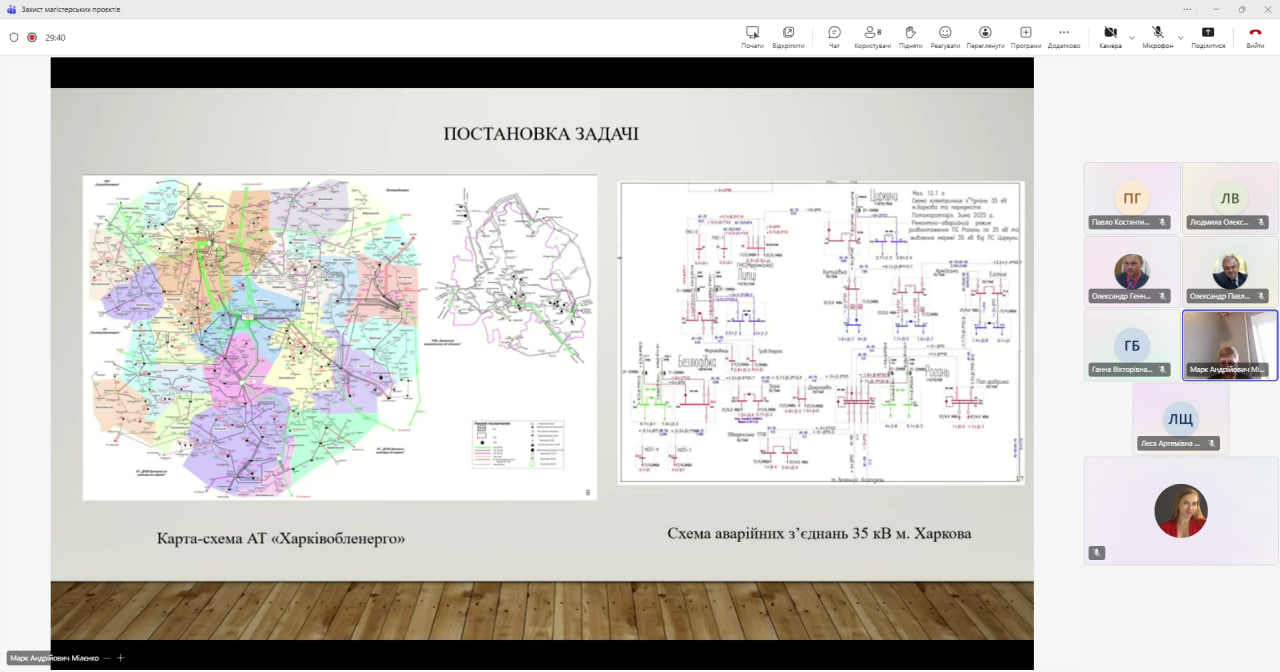Viewport: 1280px width, 672px height.
Task: Select Марк Андрійович's video tile
Action: tap(1229, 345)
